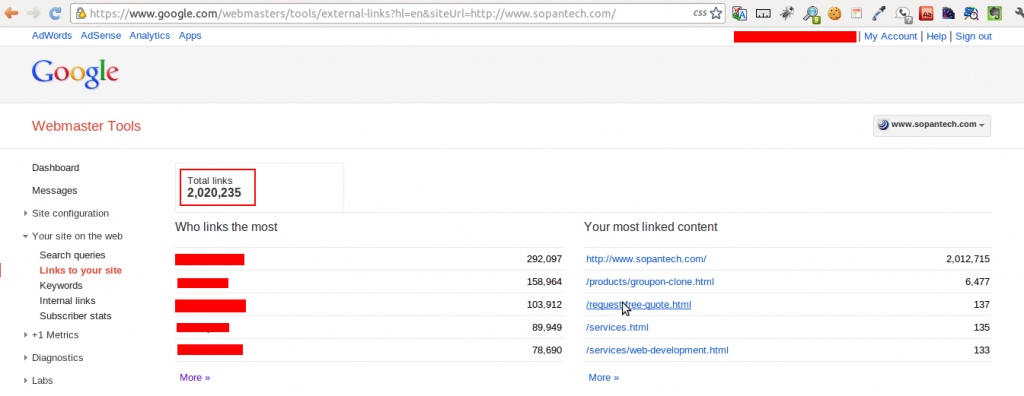
Task: Open the Analytics link at top
Action: 150,36
